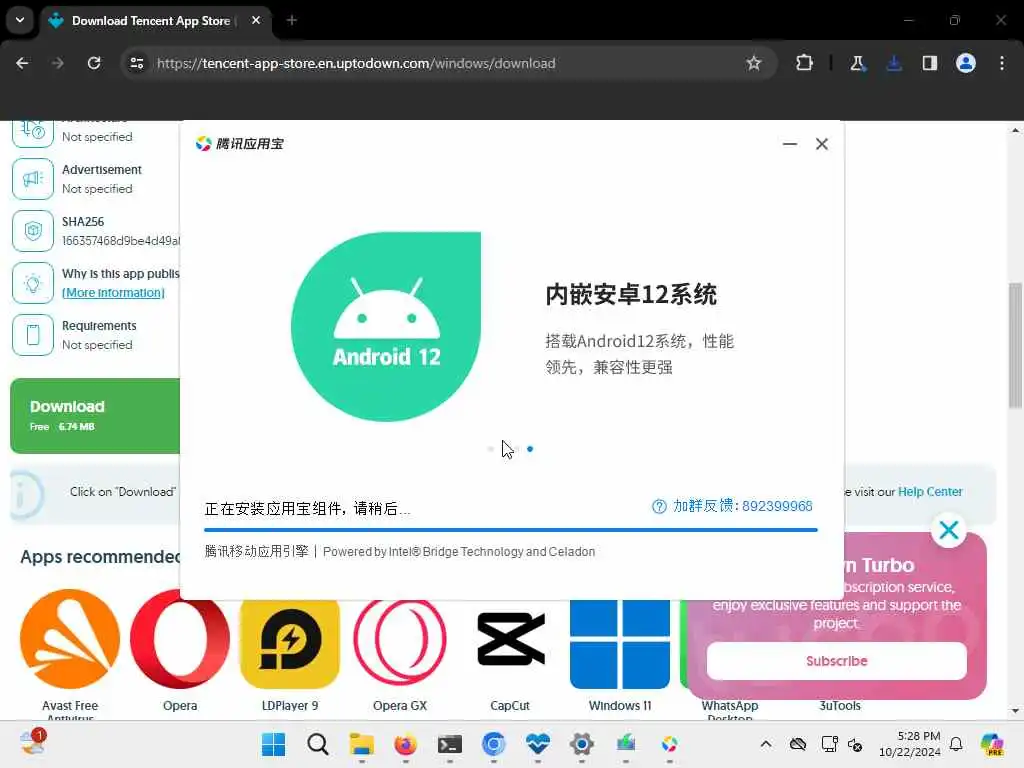Open the Terminal taskbar icon

point(449,744)
